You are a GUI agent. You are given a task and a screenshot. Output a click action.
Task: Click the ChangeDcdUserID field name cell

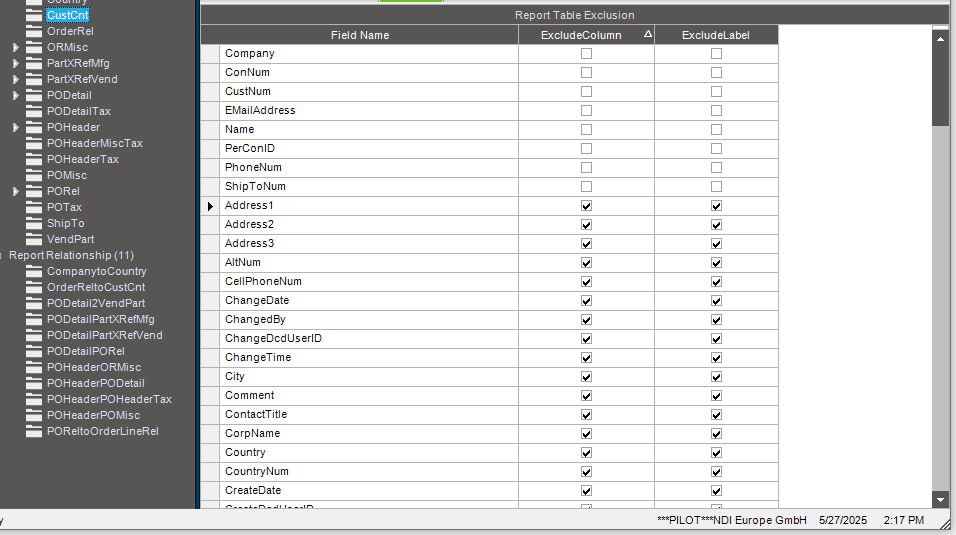tap(369, 339)
